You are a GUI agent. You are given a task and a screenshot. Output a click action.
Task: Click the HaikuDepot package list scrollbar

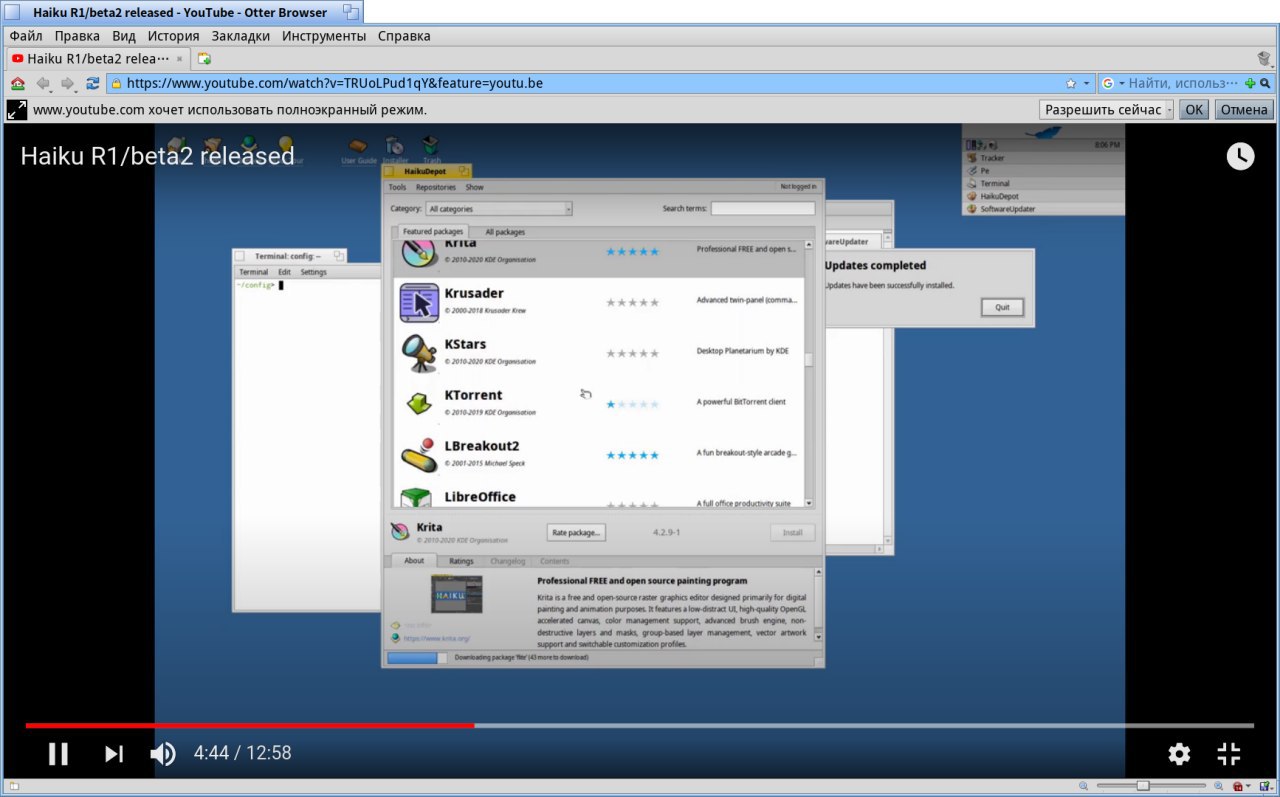(809, 373)
